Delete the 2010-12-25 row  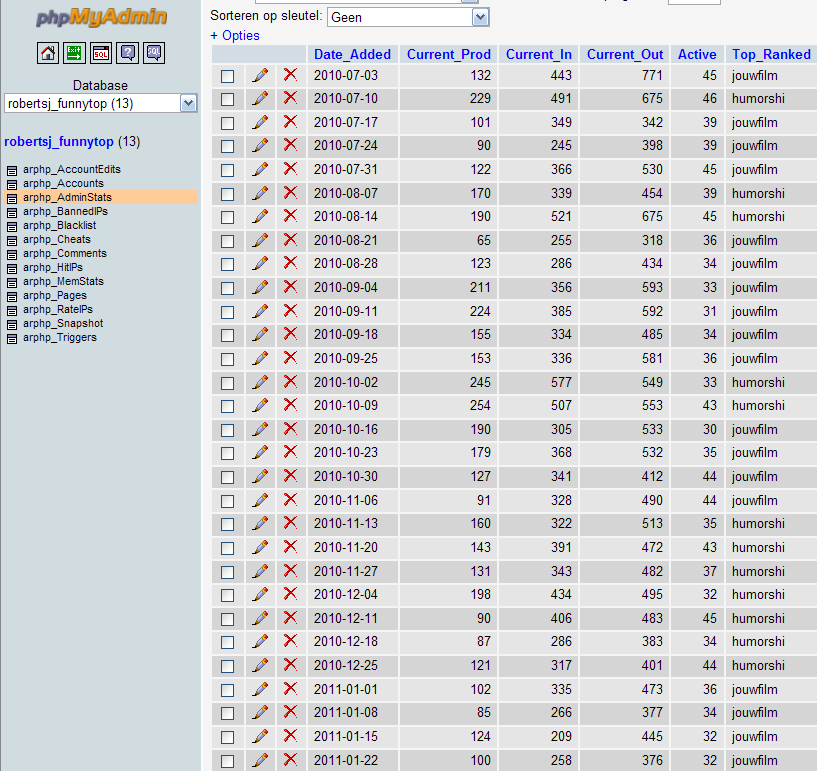click(x=290, y=665)
